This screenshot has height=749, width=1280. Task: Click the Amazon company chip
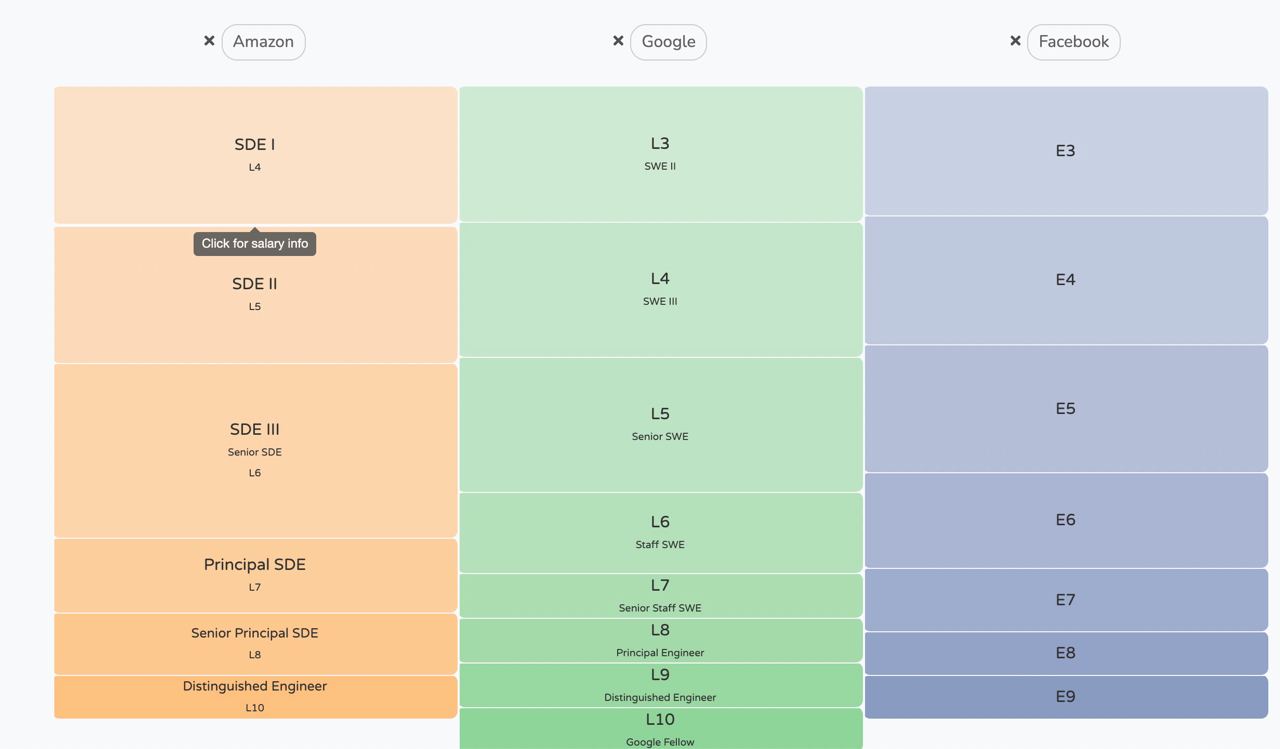coord(263,42)
